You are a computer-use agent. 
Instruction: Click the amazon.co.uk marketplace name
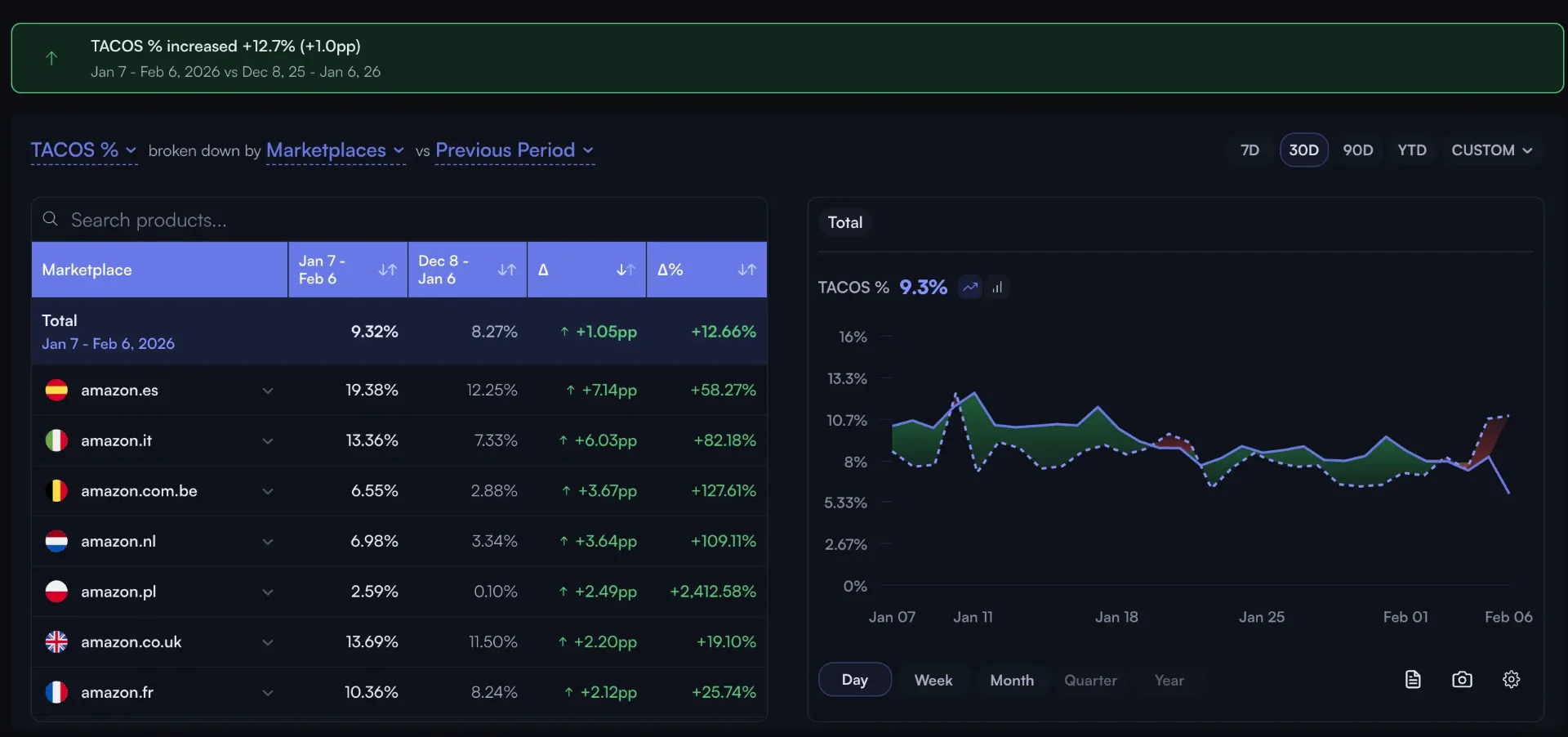click(131, 641)
